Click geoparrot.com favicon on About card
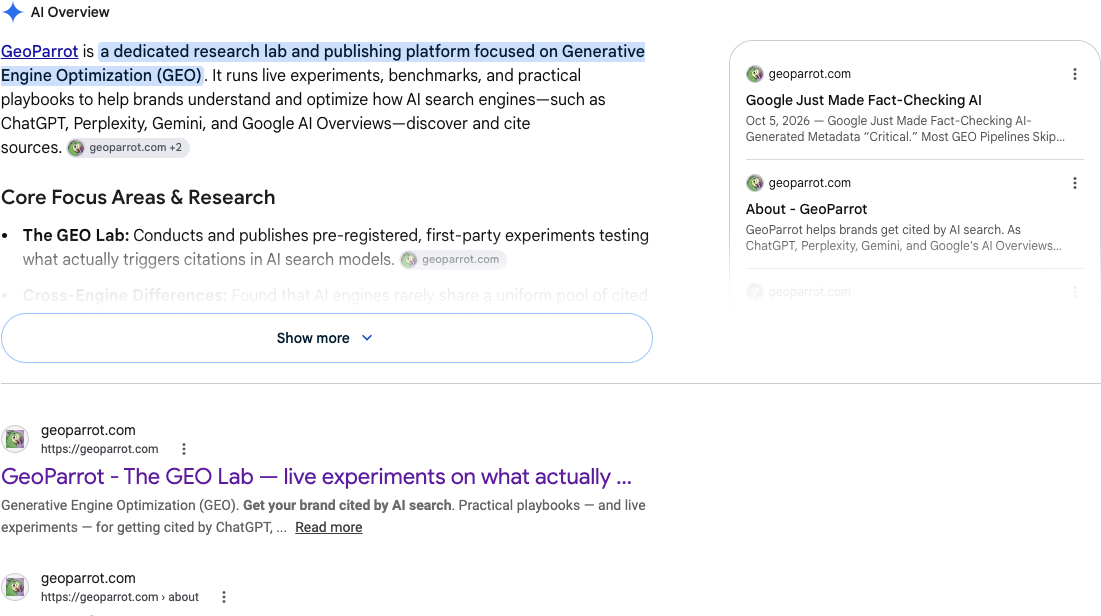The width and height of the screenshot is (1101, 616). (x=755, y=183)
